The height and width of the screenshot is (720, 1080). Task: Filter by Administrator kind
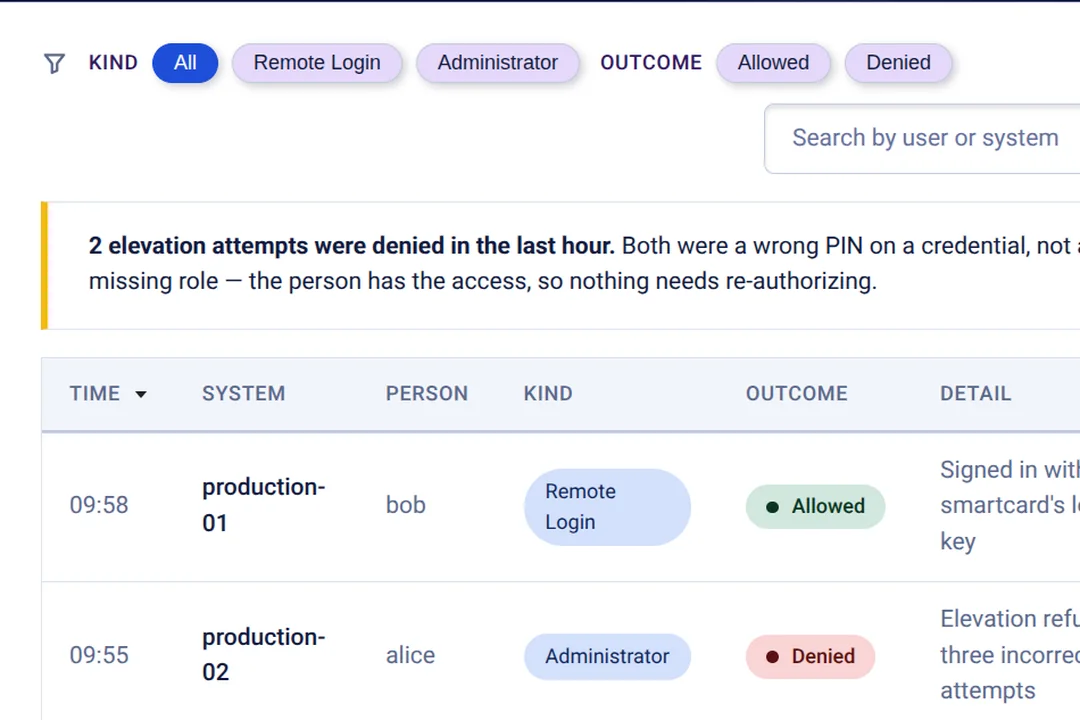click(x=497, y=63)
